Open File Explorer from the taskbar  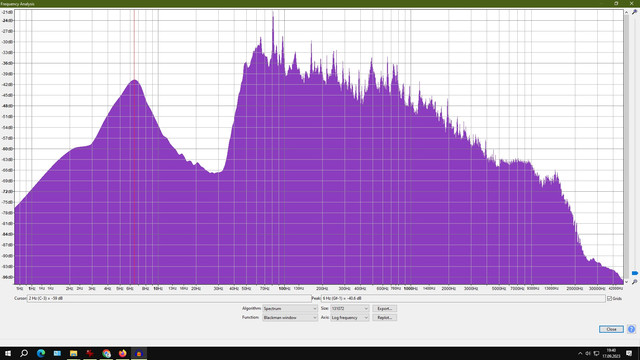click(x=73, y=353)
